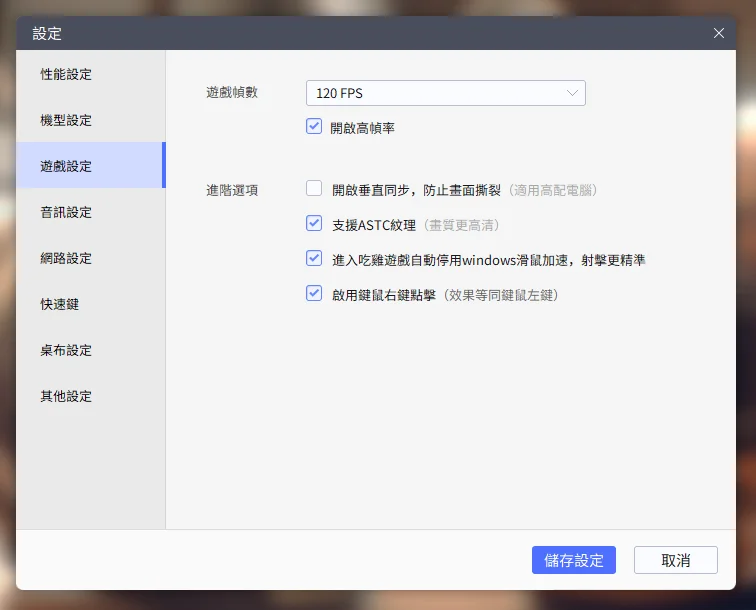
Task: Click the (效果等同鍵鼠左鍵) hint text
Action: point(501,295)
